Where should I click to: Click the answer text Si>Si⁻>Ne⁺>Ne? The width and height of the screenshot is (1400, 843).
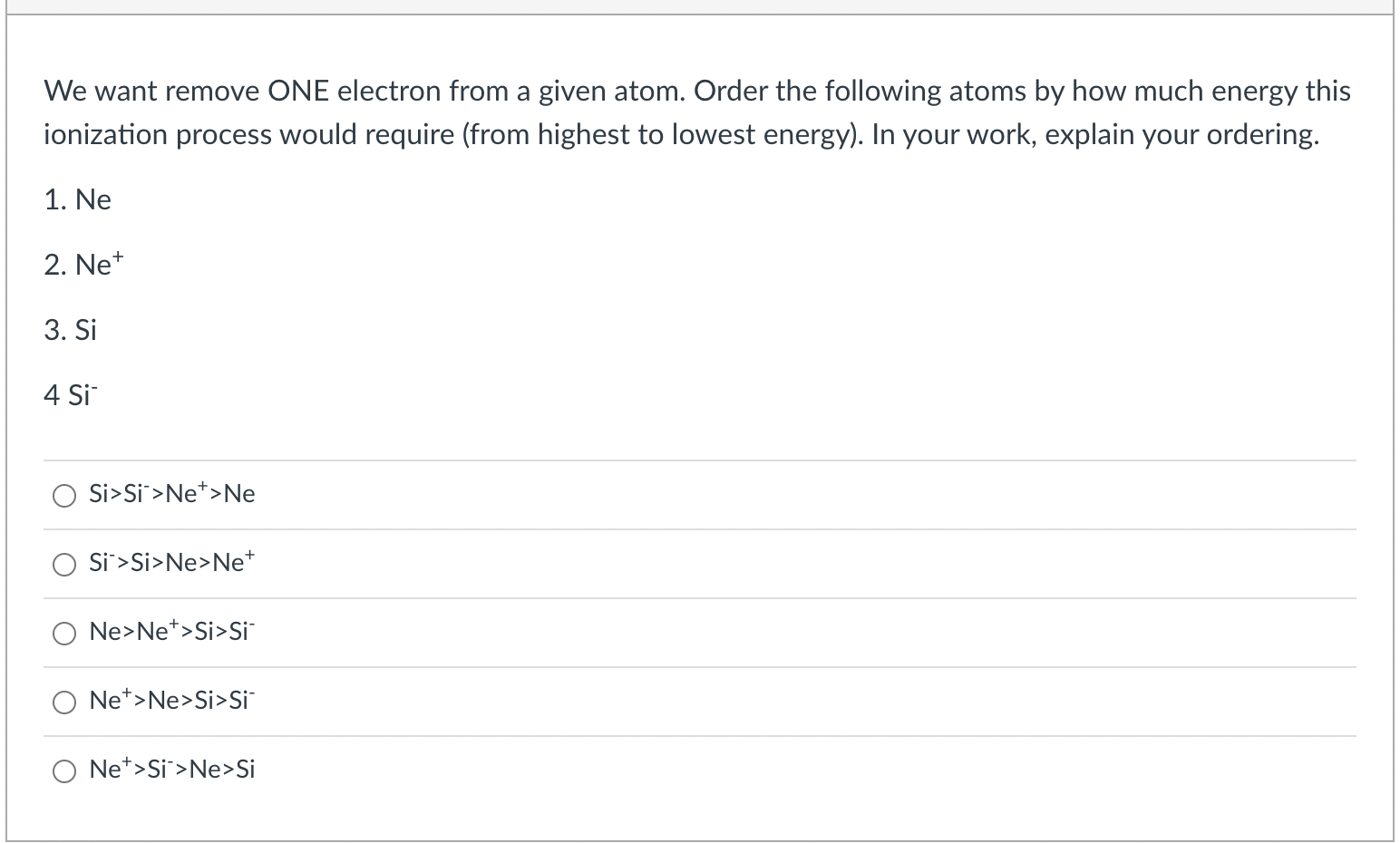[171, 493]
